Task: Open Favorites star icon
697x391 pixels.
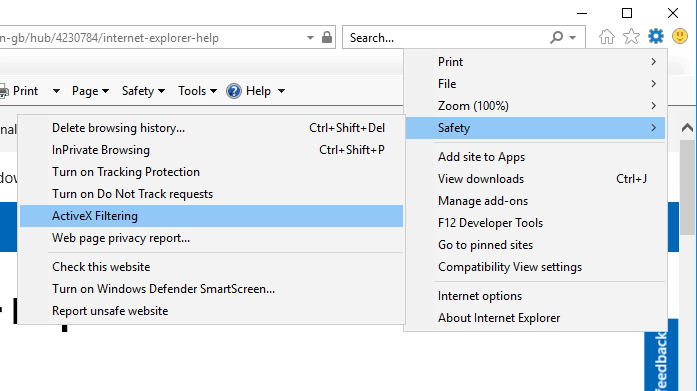Action: 631,36
